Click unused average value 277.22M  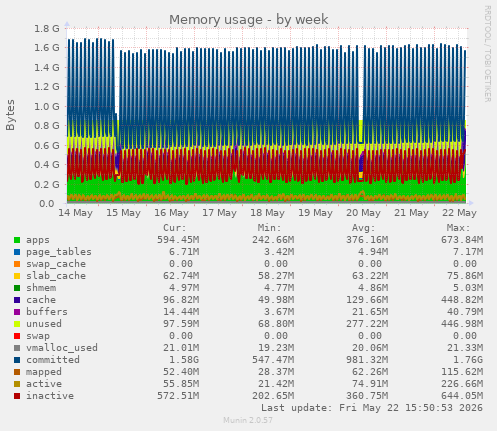click(x=367, y=324)
